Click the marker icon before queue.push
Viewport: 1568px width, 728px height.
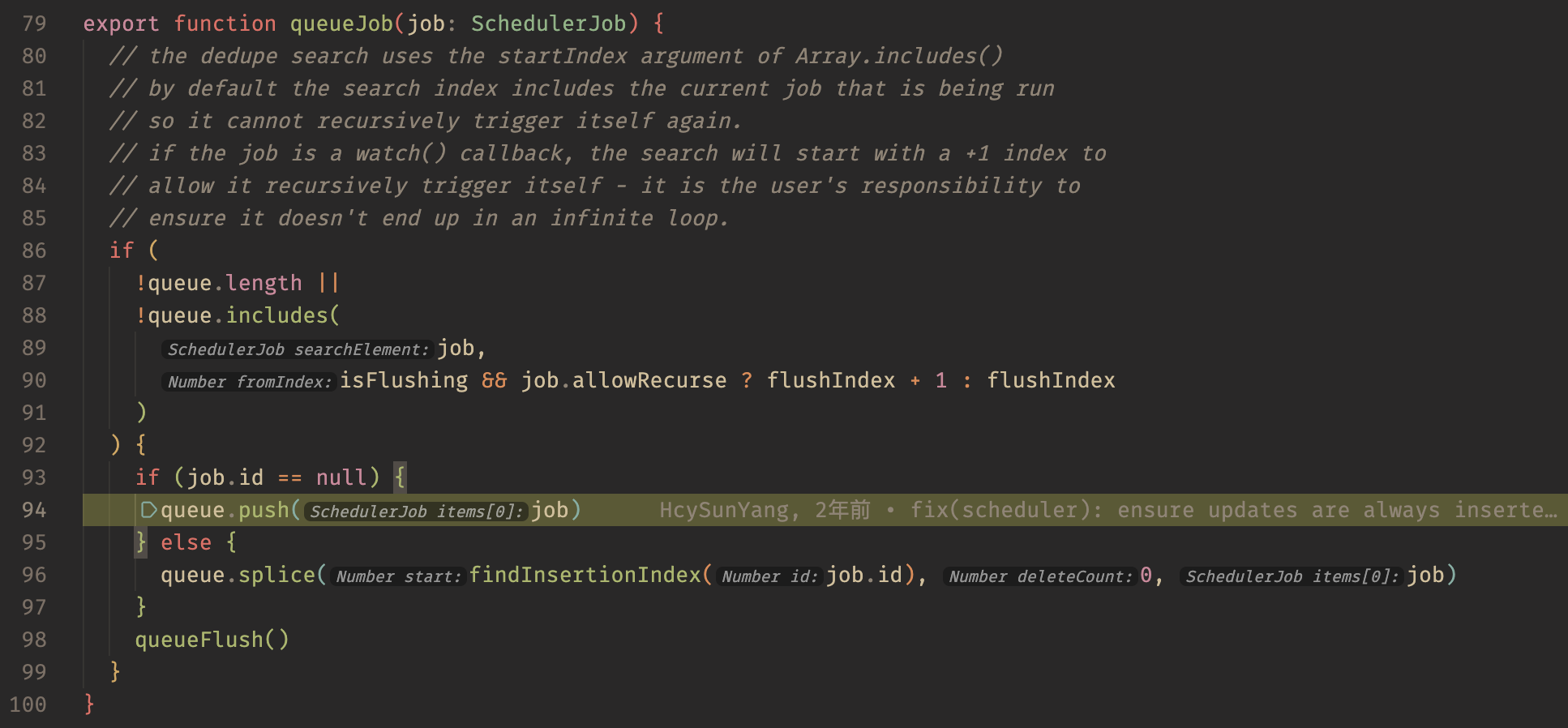click(148, 510)
